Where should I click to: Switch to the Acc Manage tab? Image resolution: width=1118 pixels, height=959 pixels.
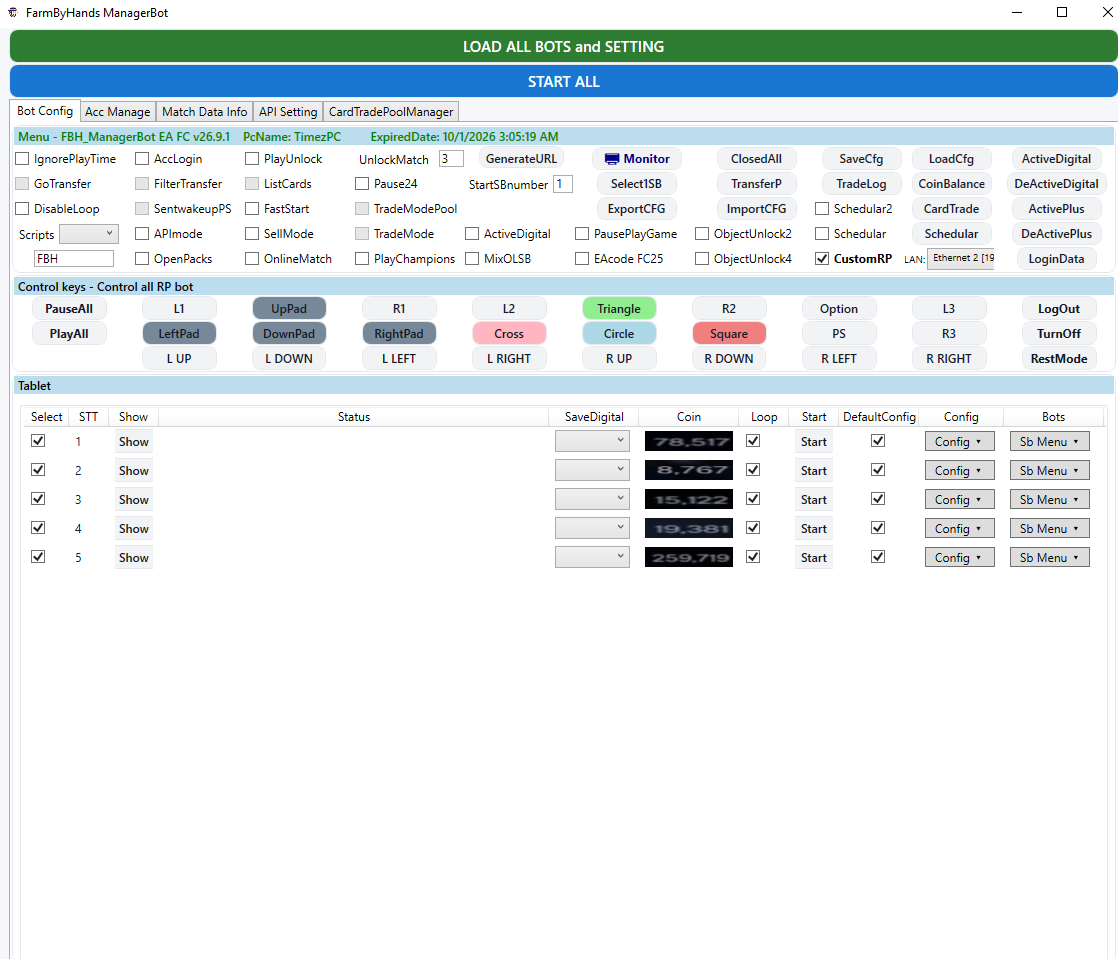coord(118,112)
